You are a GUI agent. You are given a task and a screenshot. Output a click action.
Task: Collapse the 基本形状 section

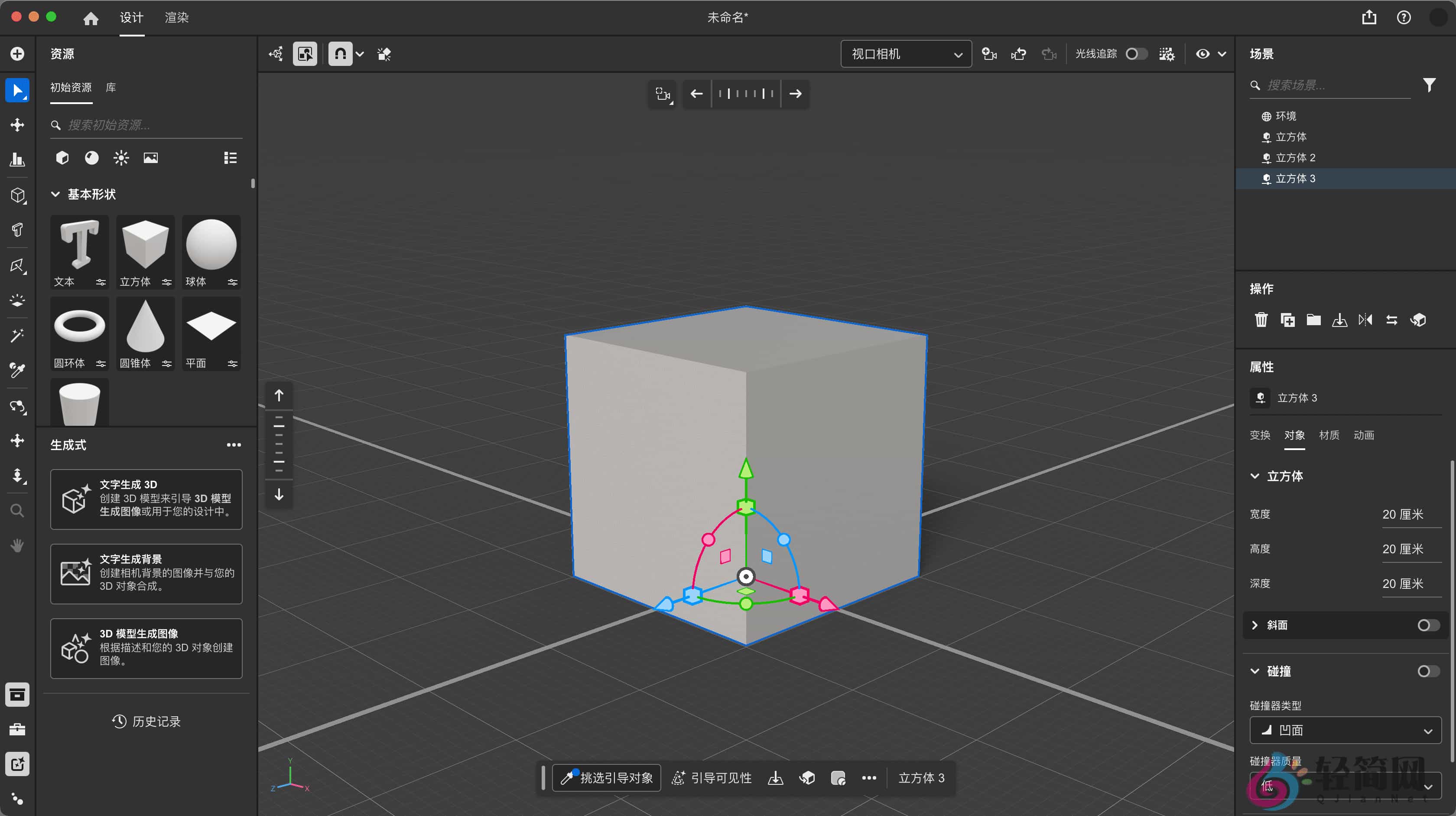55,194
